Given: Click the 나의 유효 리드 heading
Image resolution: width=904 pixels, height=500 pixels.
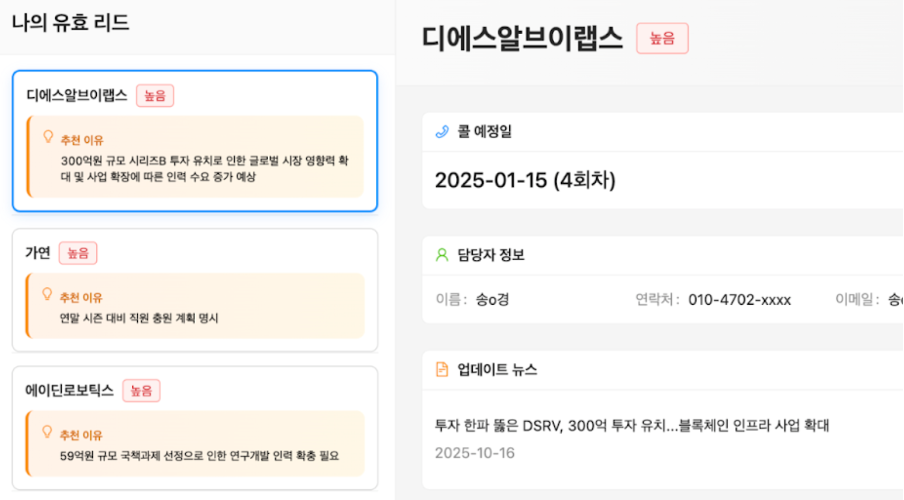Looking at the screenshot, I should tap(70, 22).
